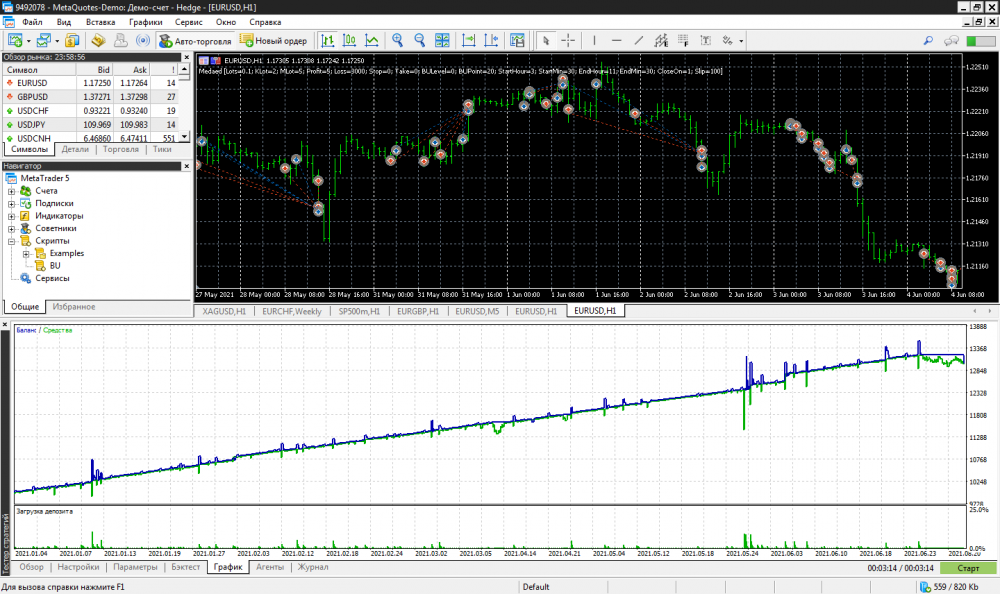Click the Новый ордер button
Viewport: 1000px width, 594px height.
(x=274, y=41)
